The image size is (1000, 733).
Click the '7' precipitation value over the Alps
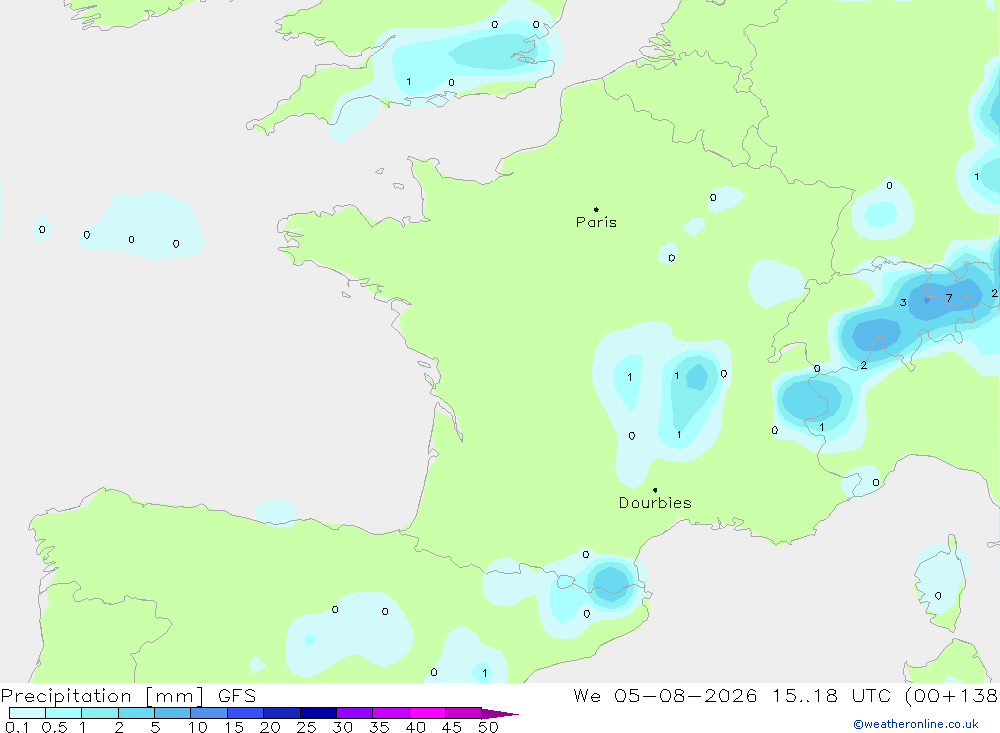pyautogui.click(x=949, y=298)
